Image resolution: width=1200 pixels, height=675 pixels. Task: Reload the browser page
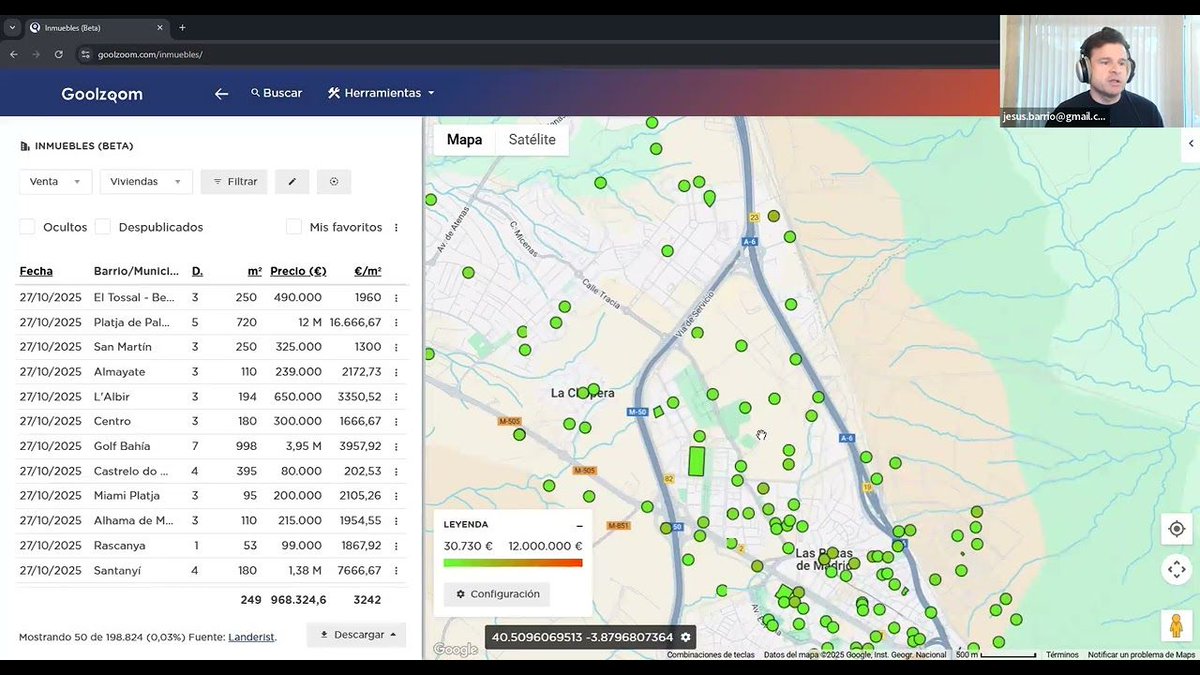59,54
